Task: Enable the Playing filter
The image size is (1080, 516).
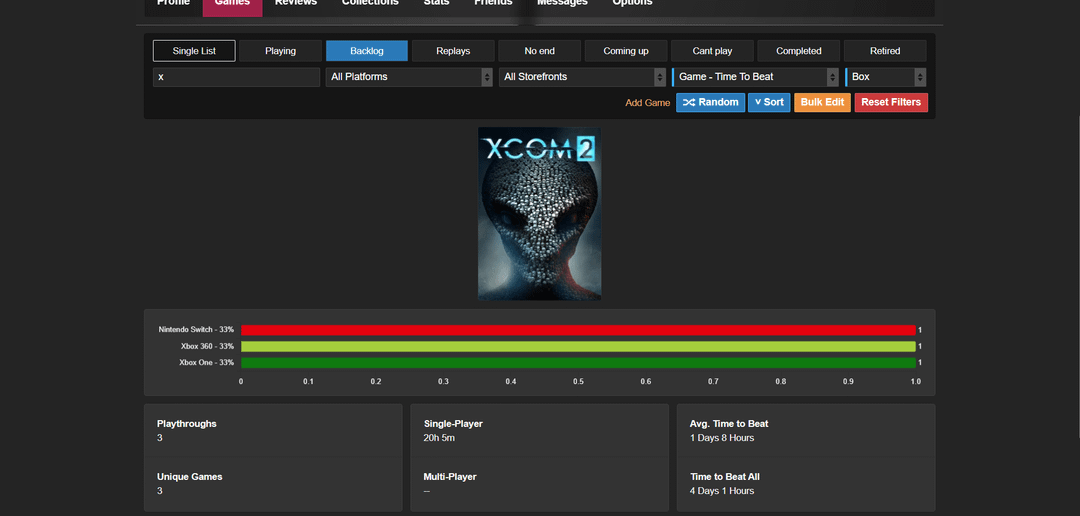Action: click(281, 51)
